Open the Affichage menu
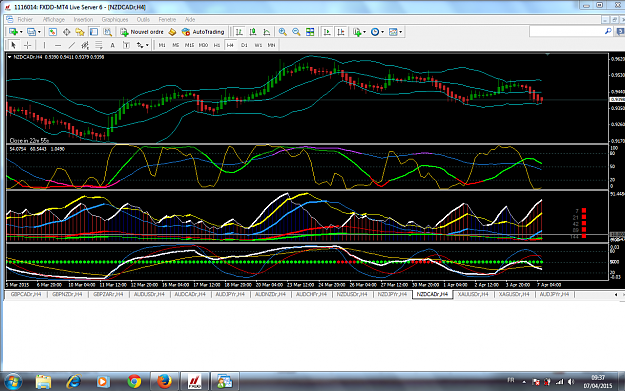This screenshot has height=391, width=625. click(54, 20)
